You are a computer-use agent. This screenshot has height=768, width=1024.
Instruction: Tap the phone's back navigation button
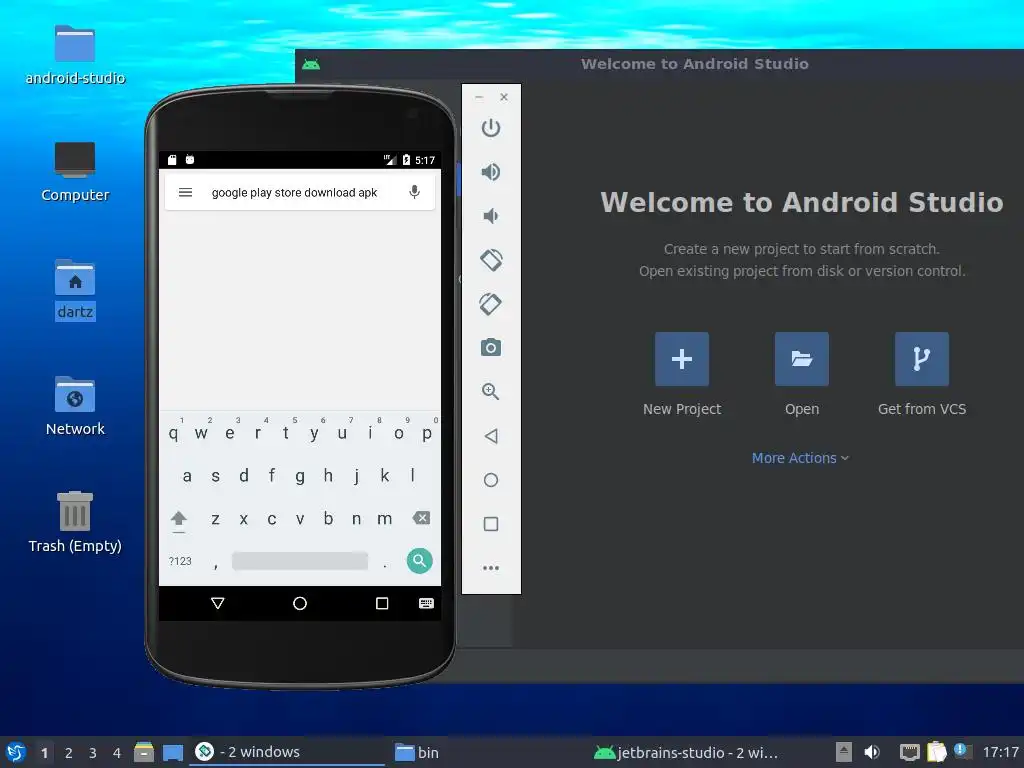pyautogui.click(x=218, y=603)
